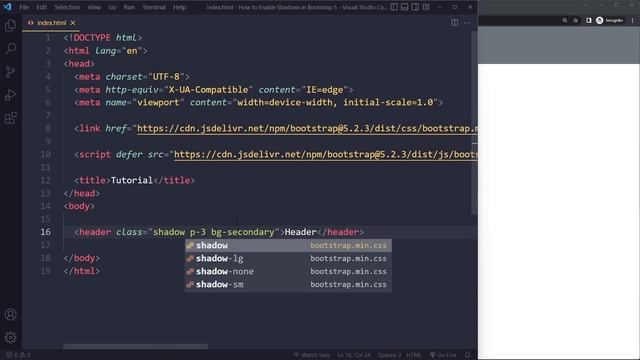The width and height of the screenshot is (640, 360).
Task: Open the Bootstrap CSS CDN link on line 8
Action: pos(307,129)
